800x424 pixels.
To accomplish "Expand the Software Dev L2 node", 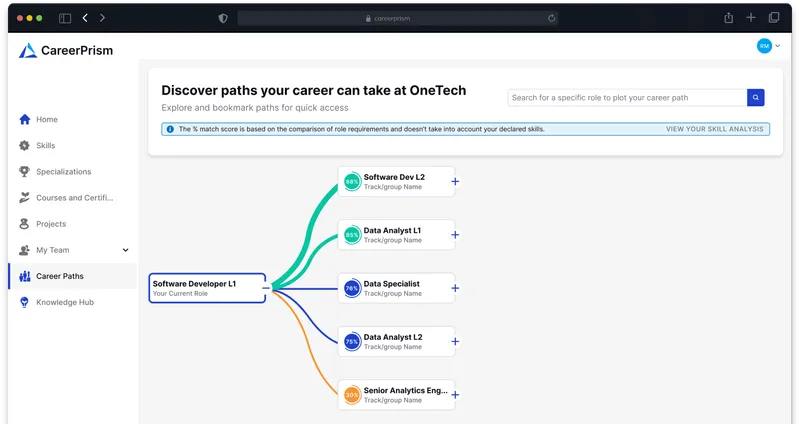I will pyautogui.click(x=455, y=181).
